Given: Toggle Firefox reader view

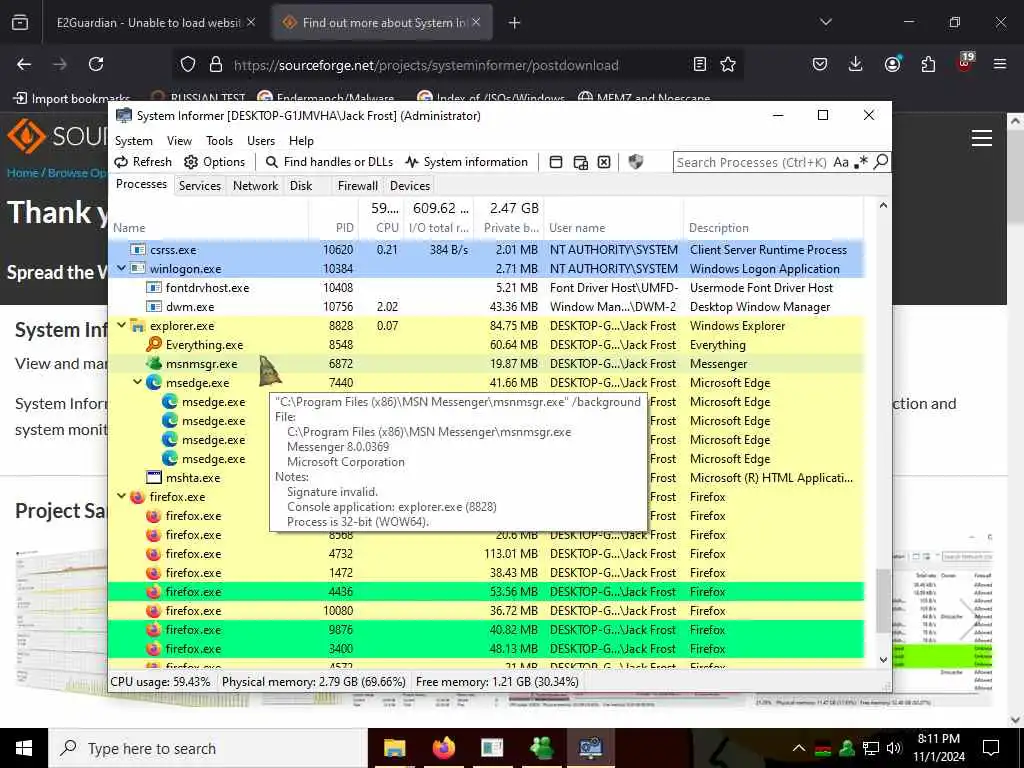Looking at the screenshot, I should tap(699, 64).
